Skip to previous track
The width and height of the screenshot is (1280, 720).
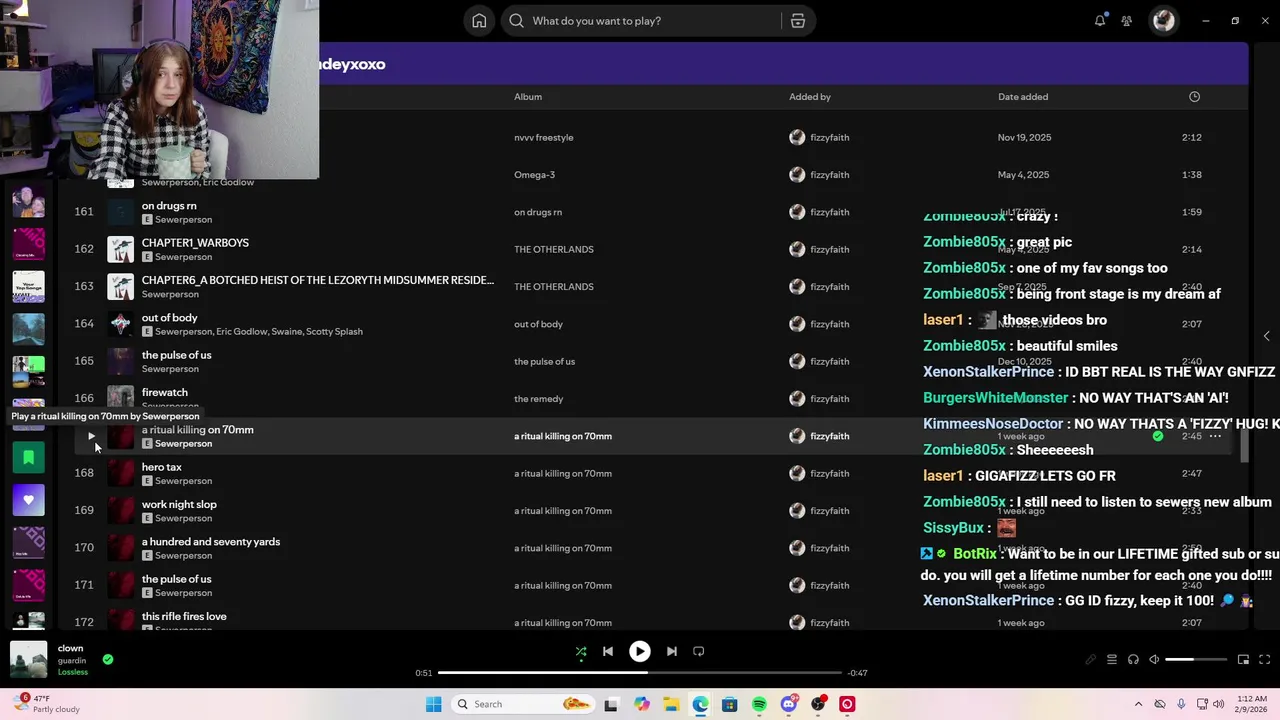point(608,651)
